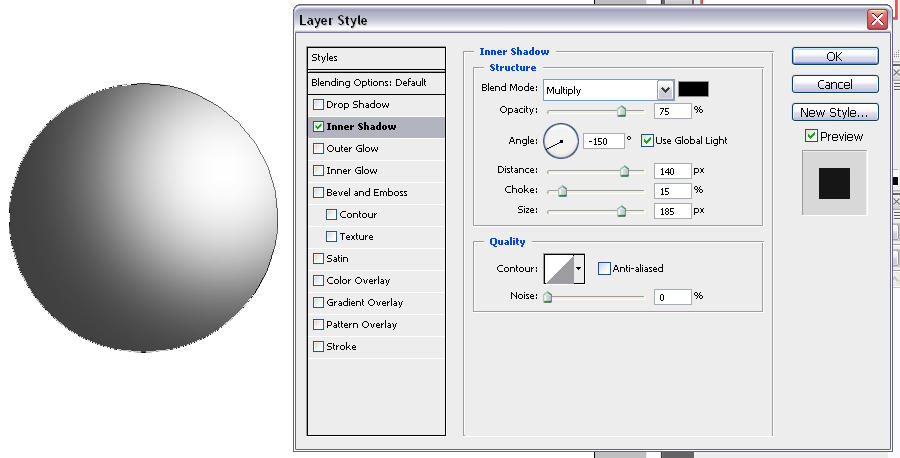The width and height of the screenshot is (900, 458).
Task: Select the Inner Shadow style entry
Action: [376, 127]
